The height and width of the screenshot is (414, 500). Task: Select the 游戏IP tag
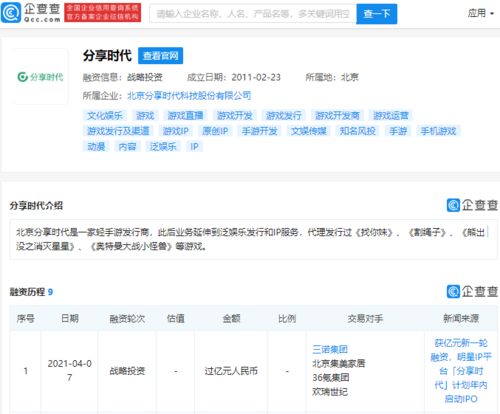pos(176,131)
